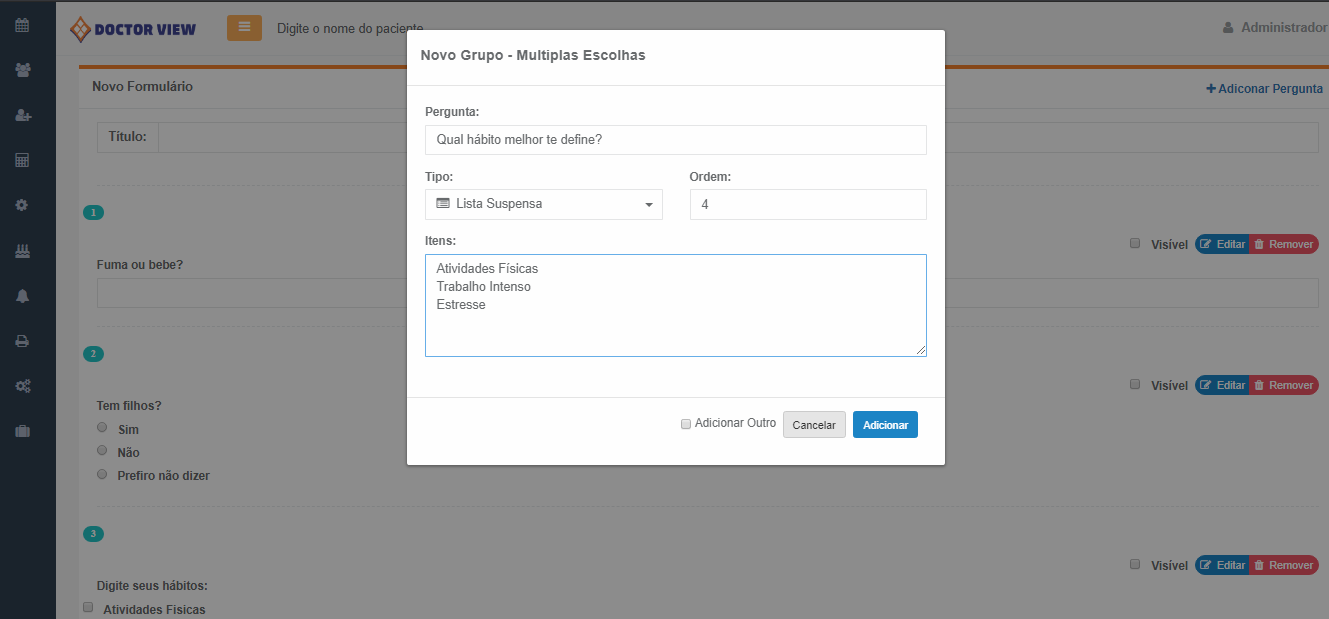Select the Sim radio option
The width and height of the screenshot is (1329, 619).
tap(102, 427)
